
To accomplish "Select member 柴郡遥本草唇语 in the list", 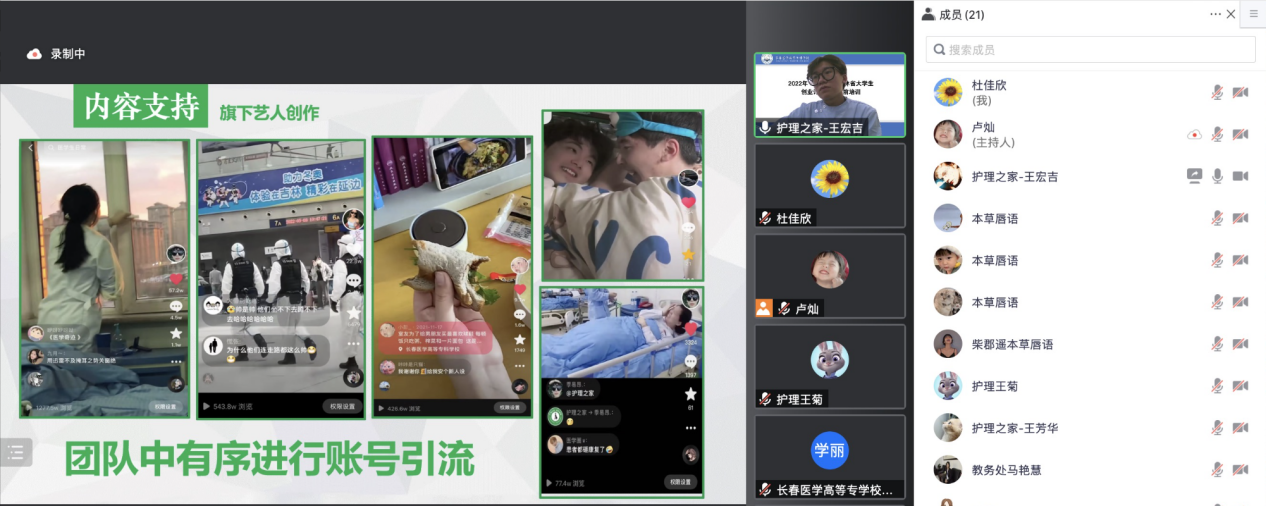I will pyautogui.click(x=1012, y=344).
